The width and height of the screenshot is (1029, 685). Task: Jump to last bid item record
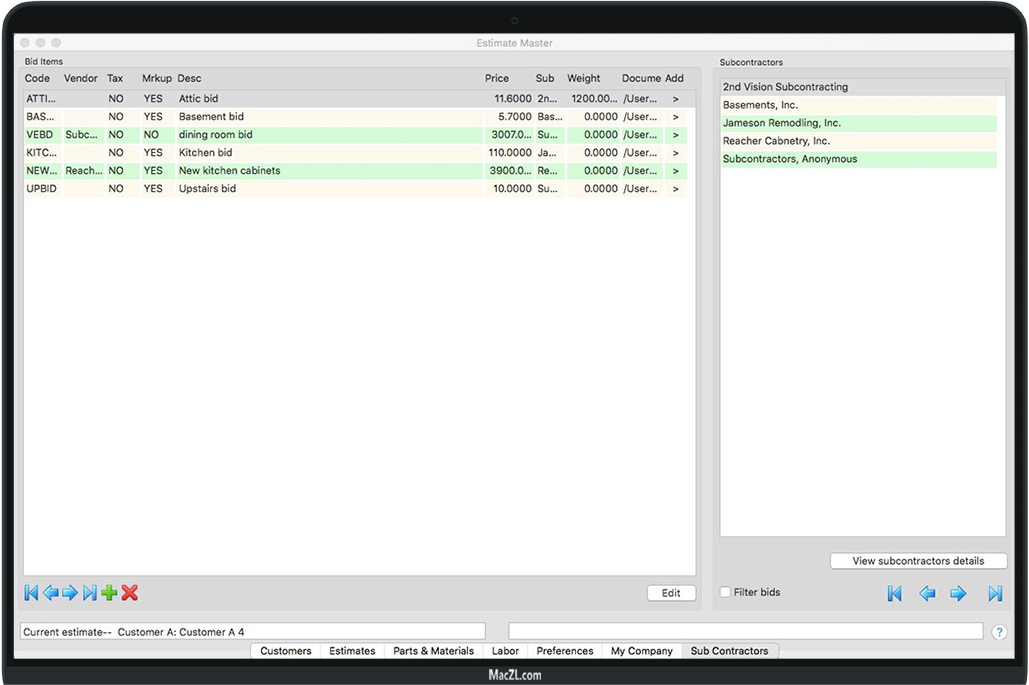point(90,593)
